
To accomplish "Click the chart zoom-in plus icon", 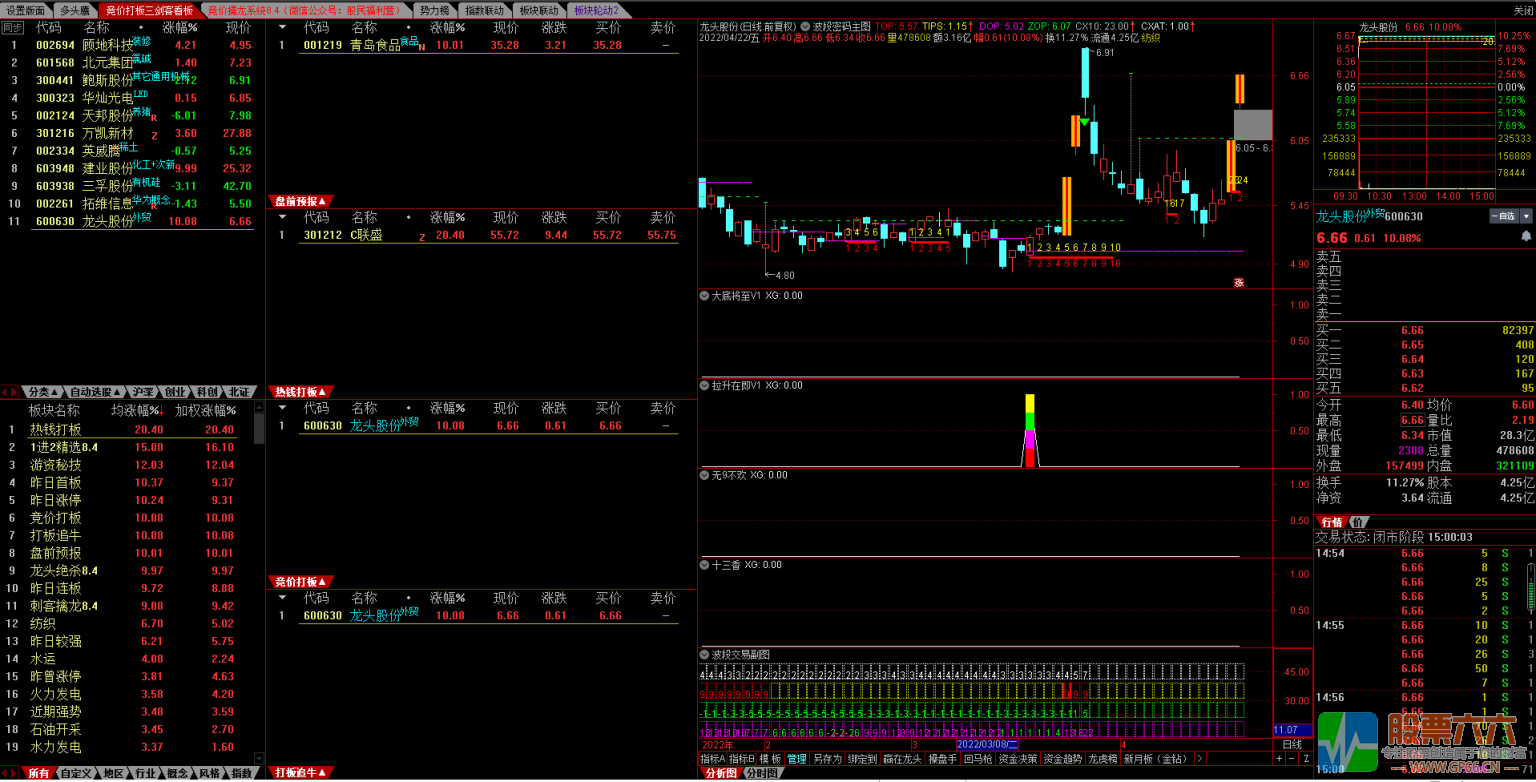I will click(1279, 759).
